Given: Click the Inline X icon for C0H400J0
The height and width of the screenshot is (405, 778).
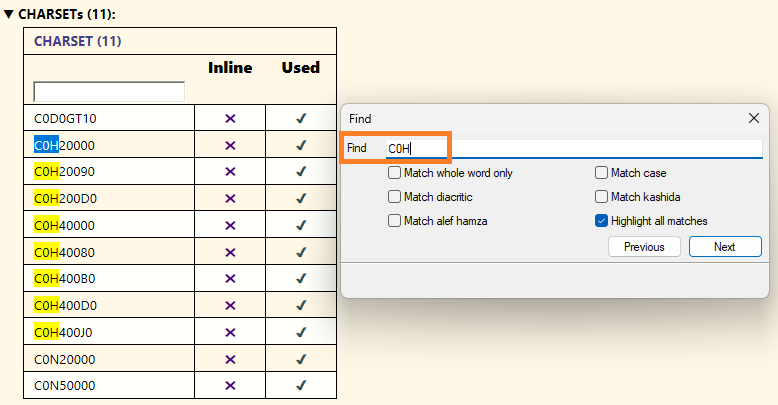Looking at the screenshot, I should tap(230, 332).
